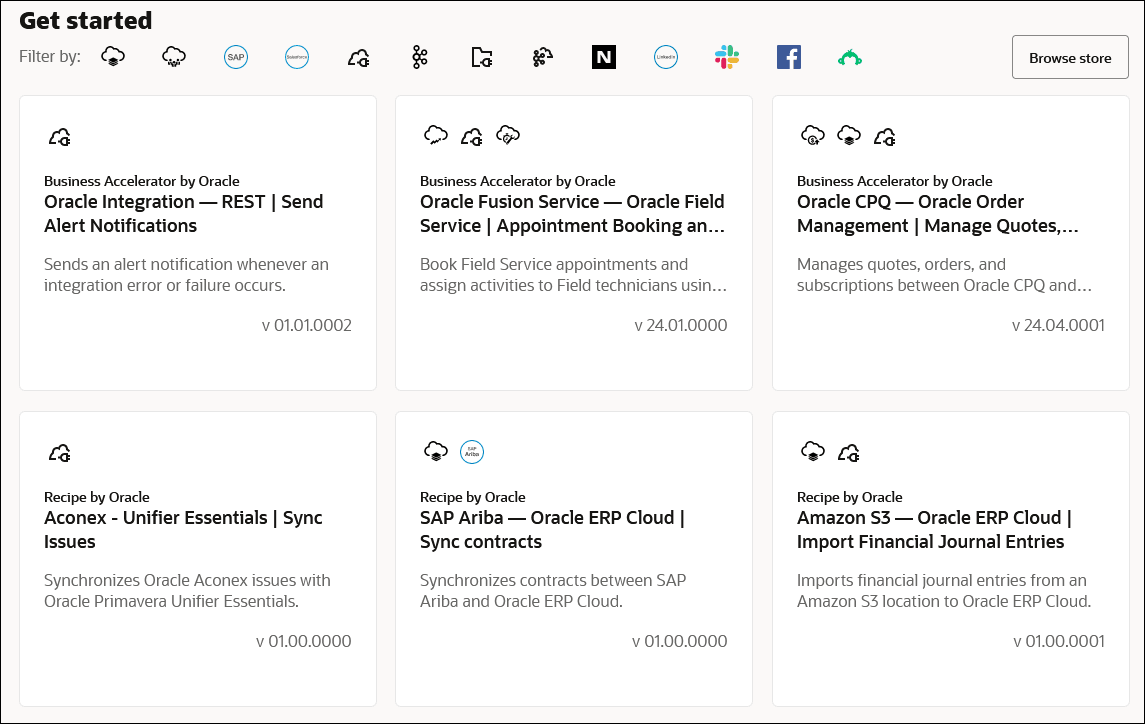Open Oracle CPQ — Oracle Order Management accelerator
1145x724 pixels.
(x=938, y=213)
